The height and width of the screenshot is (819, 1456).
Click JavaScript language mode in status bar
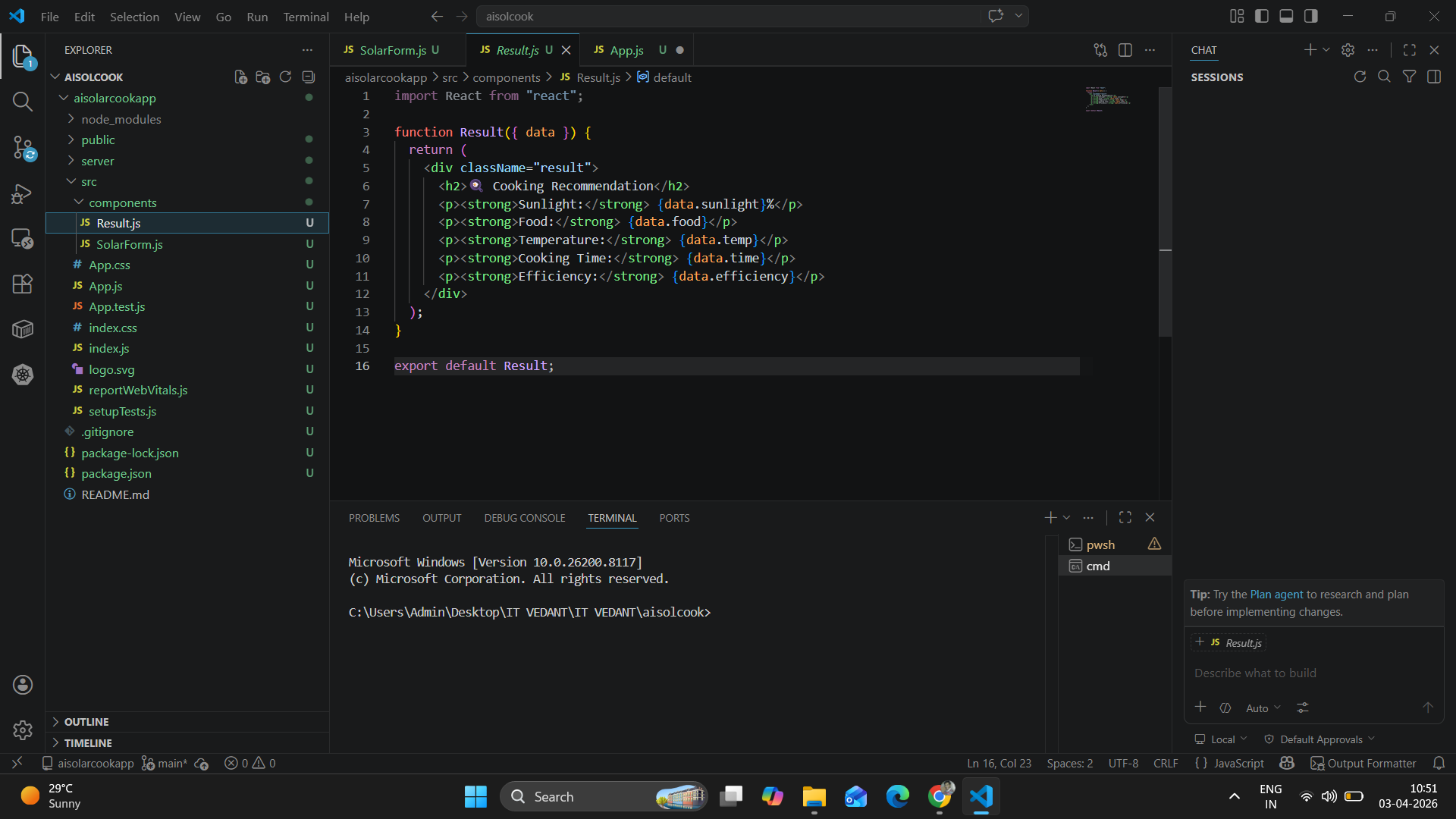pyautogui.click(x=1238, y=764)
